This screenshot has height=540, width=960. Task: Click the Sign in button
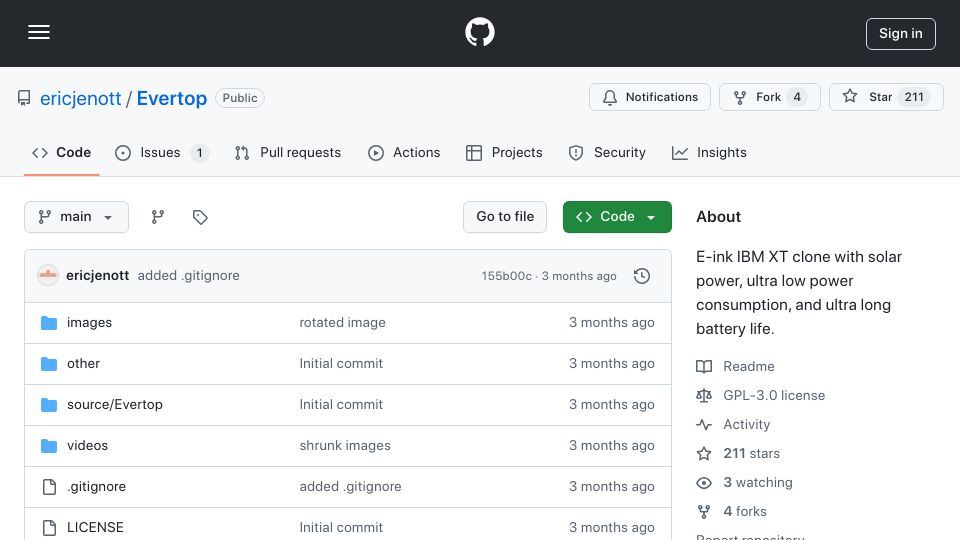point(900,34)
